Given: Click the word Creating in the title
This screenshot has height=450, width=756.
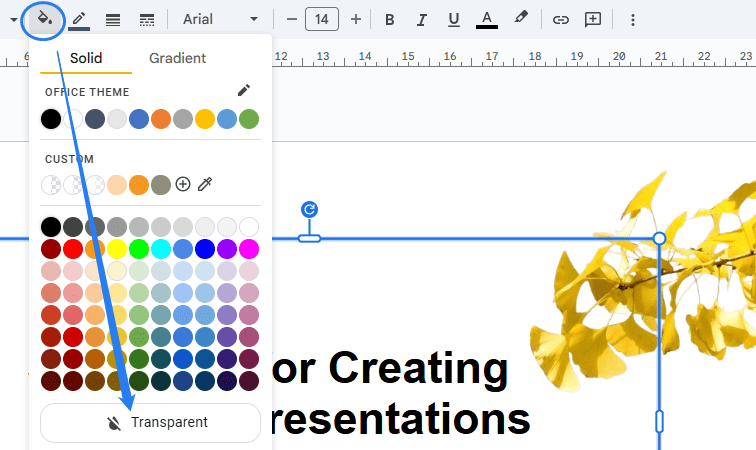Looking at the screenshot, I should tap(418, 369).
